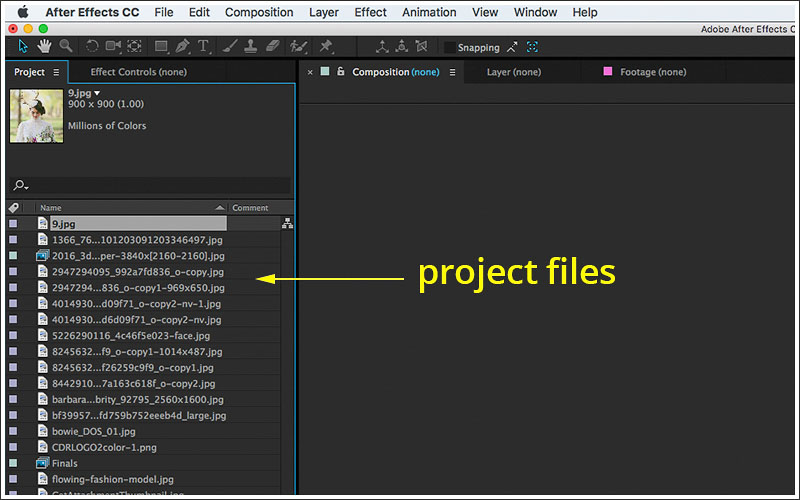
Task: Switch to the Project tab
Action: click(x=30, y=72)
